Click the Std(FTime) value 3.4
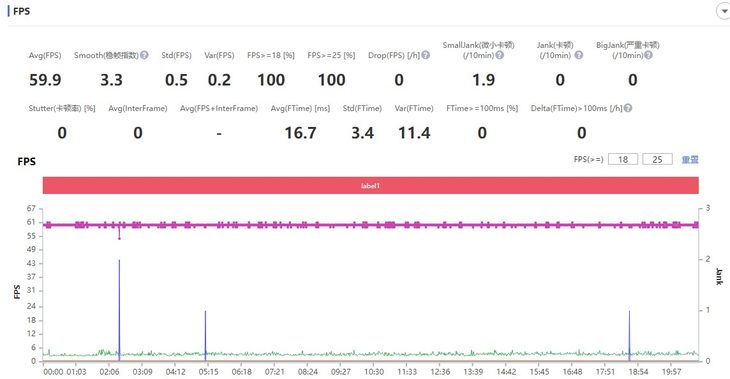This screenshot has width=730, height=379. click(x=362, y=133)
